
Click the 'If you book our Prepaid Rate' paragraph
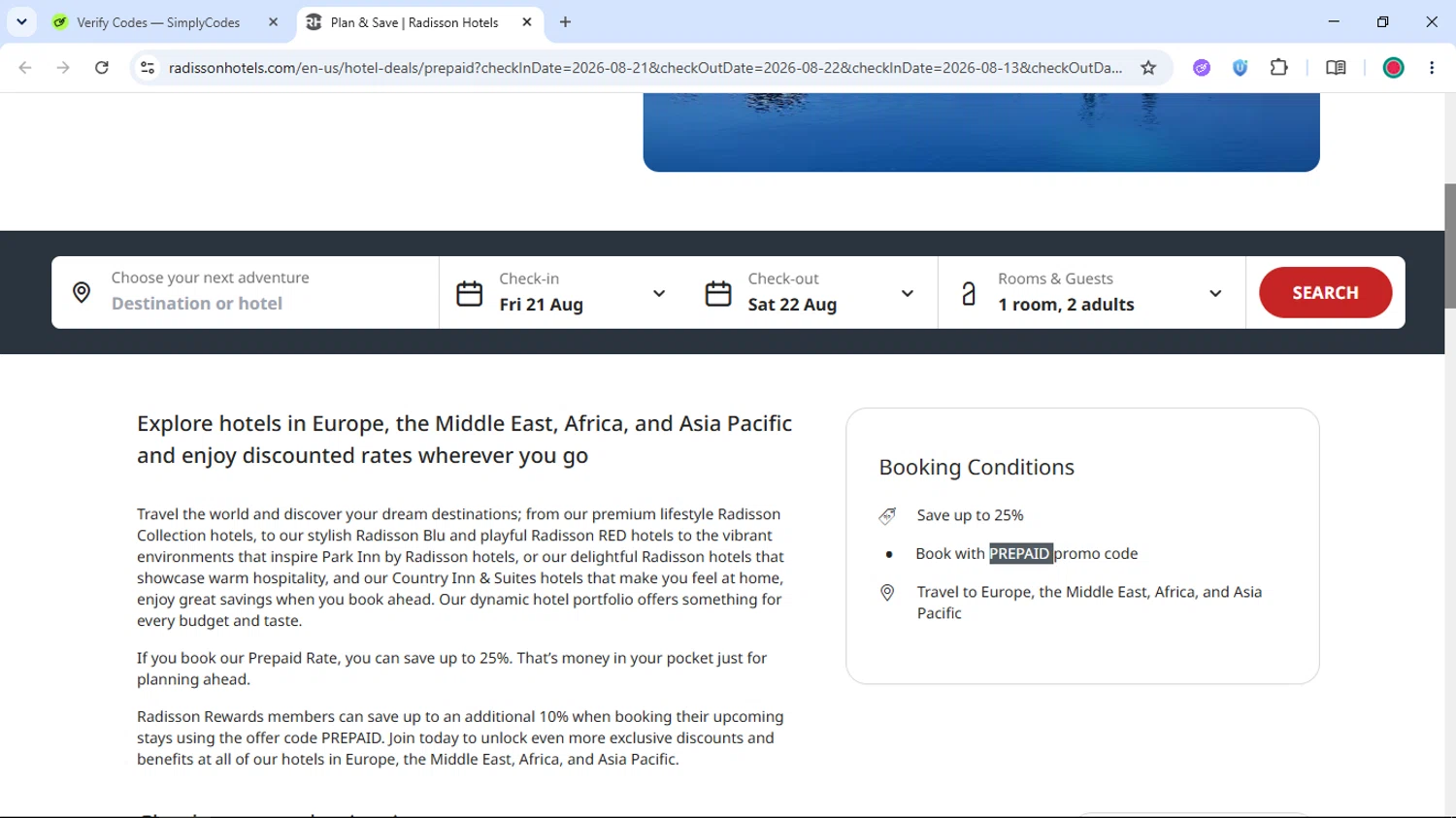[451, 669]
